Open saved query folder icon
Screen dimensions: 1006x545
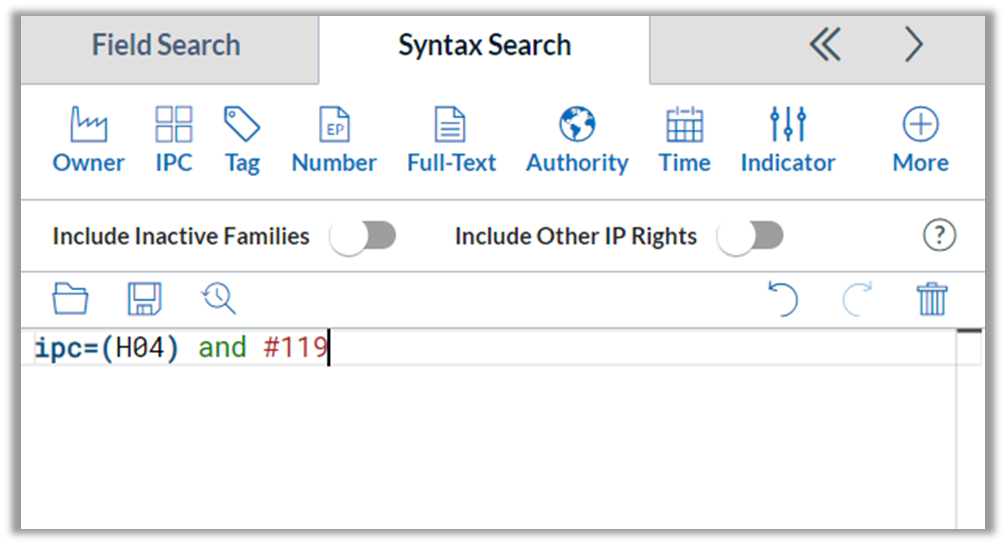(x=70, y=298)
